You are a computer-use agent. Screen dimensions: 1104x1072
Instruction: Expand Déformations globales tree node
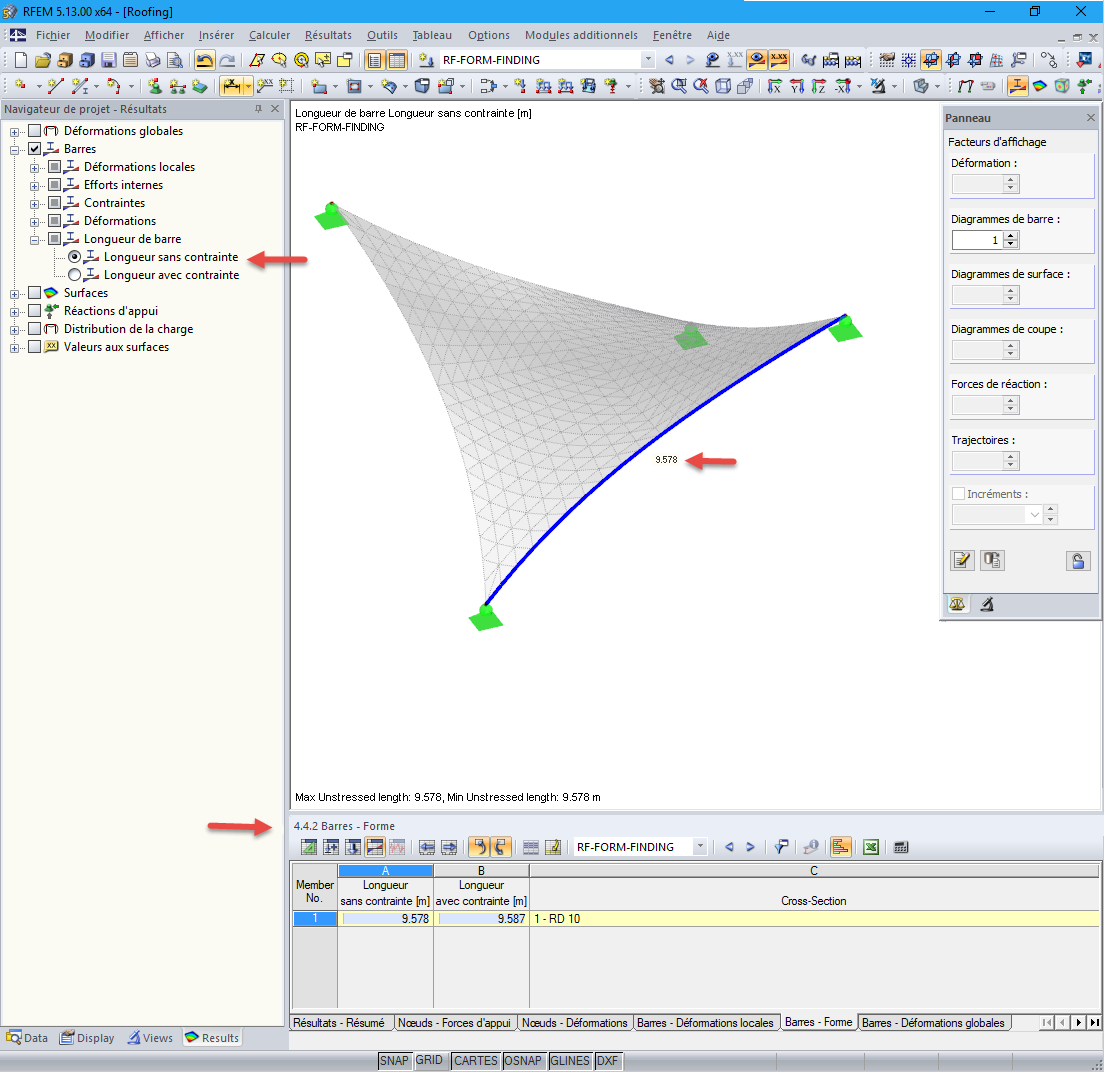click(14, 132)
